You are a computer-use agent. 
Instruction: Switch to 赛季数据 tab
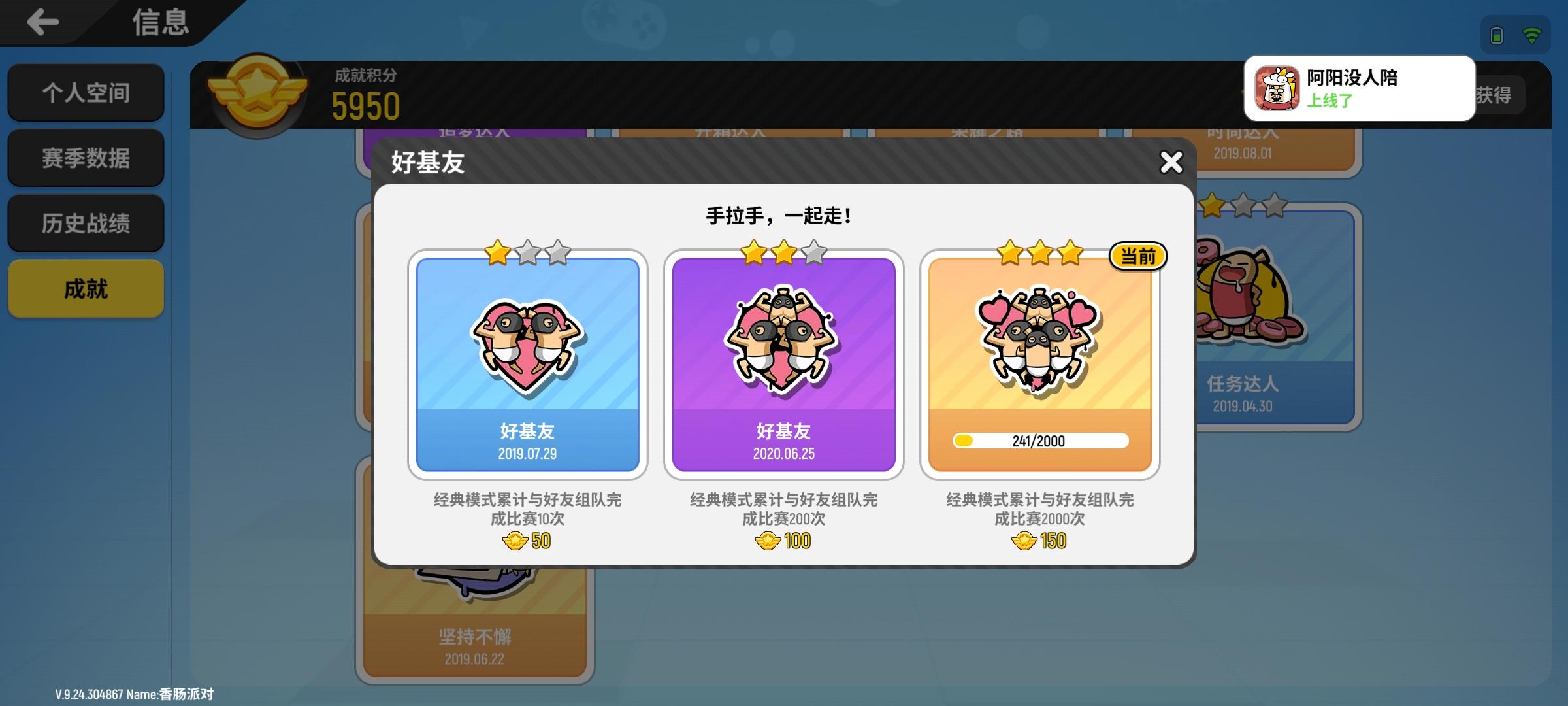point(86,158)
